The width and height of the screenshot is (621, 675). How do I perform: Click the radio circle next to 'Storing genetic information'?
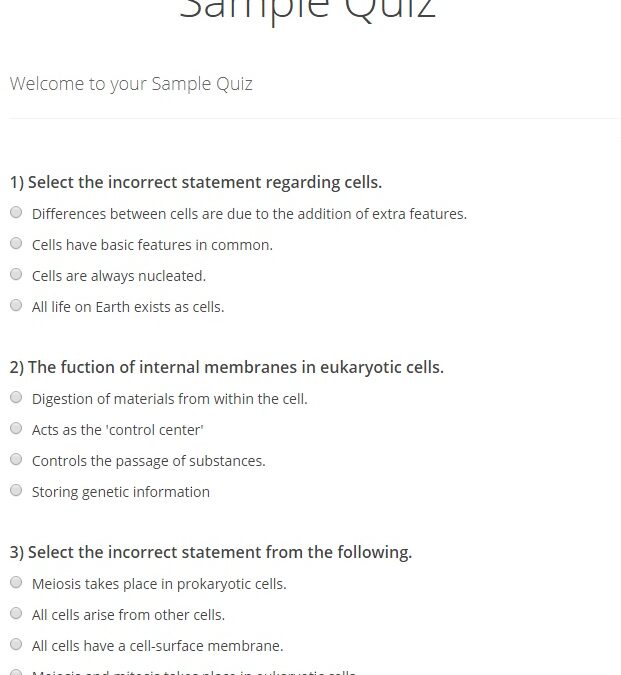[16, 490]
